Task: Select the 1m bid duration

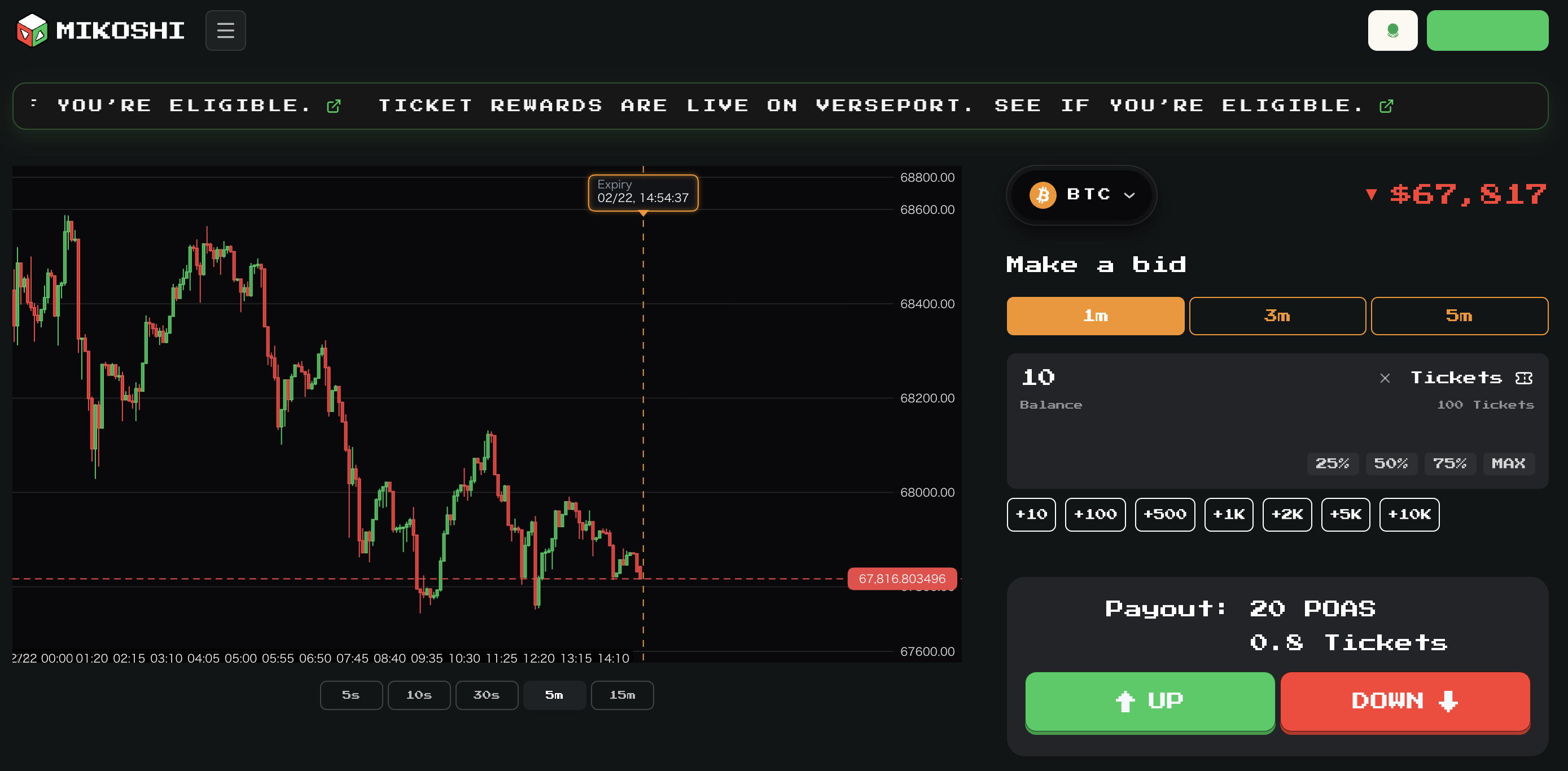Action: click(1094, 316)
